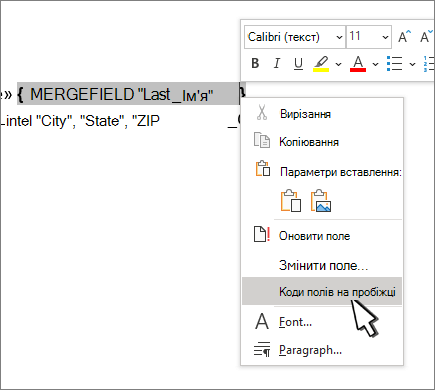The width and height of the screenshot is (435, 390).
Task: Open Font... dialog from context menu
Action: [x=322, y=322]
